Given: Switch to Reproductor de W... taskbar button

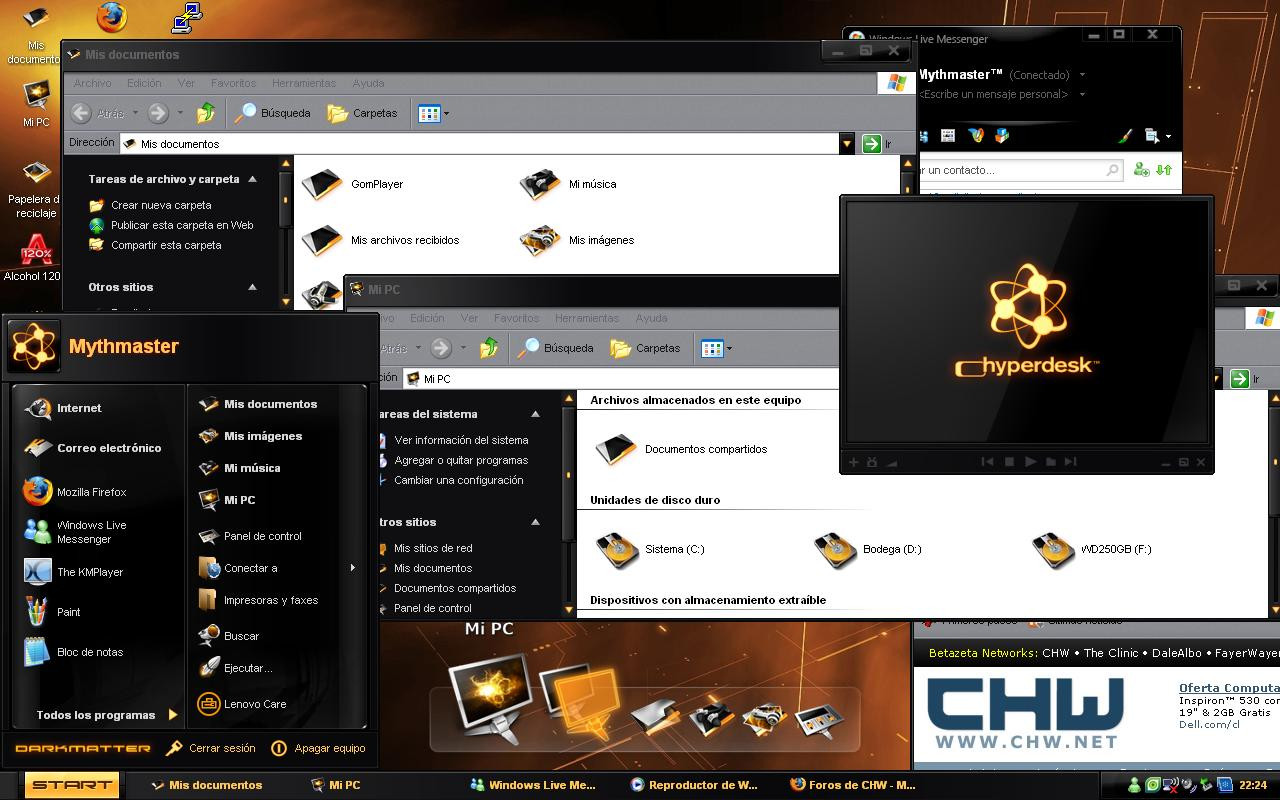Looking at the screenshot, I should [x=695, y=785].
